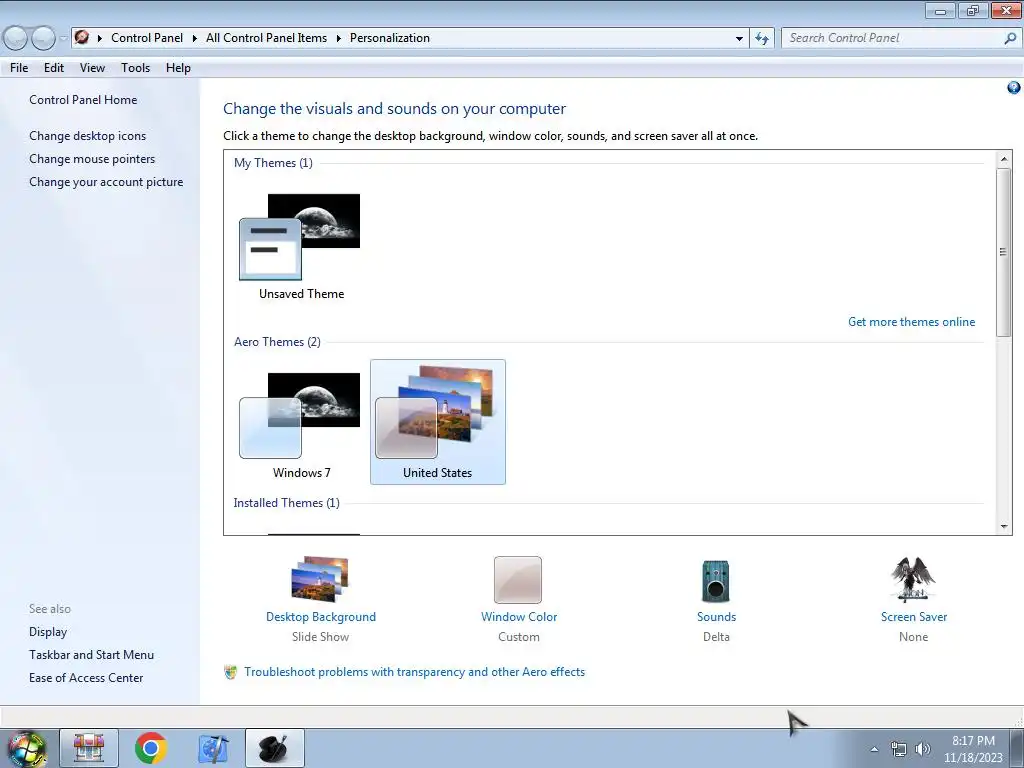The height and width of the screenshot is (768, 1024).
Task: Open the first pinned taskbar app icon
Action: tap(89, 748)
